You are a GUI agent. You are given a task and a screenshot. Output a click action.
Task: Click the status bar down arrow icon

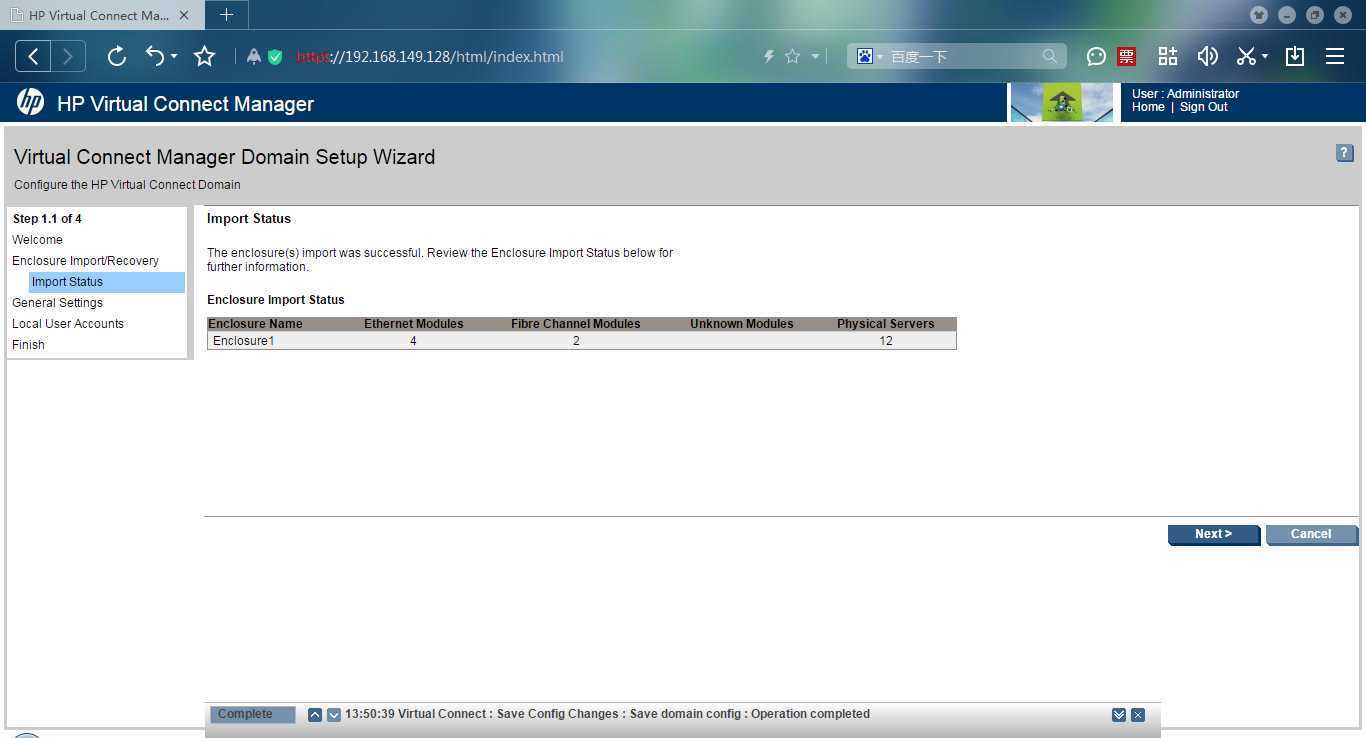pos(334,715)
